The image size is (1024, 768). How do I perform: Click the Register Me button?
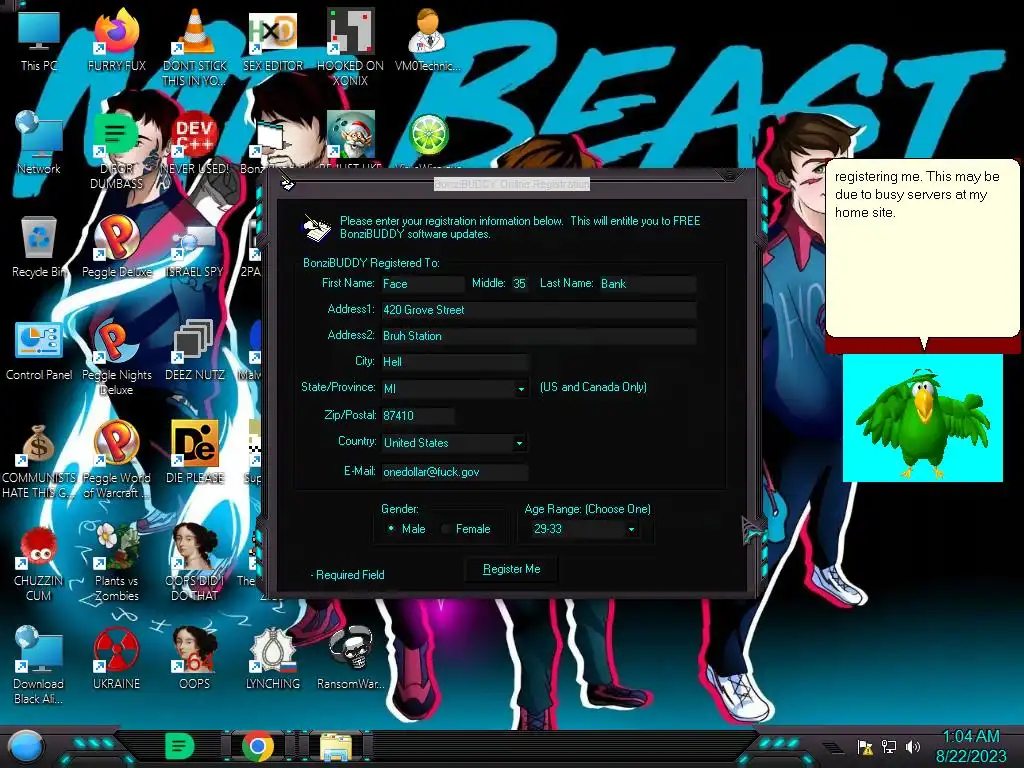(x=511, y=569)
